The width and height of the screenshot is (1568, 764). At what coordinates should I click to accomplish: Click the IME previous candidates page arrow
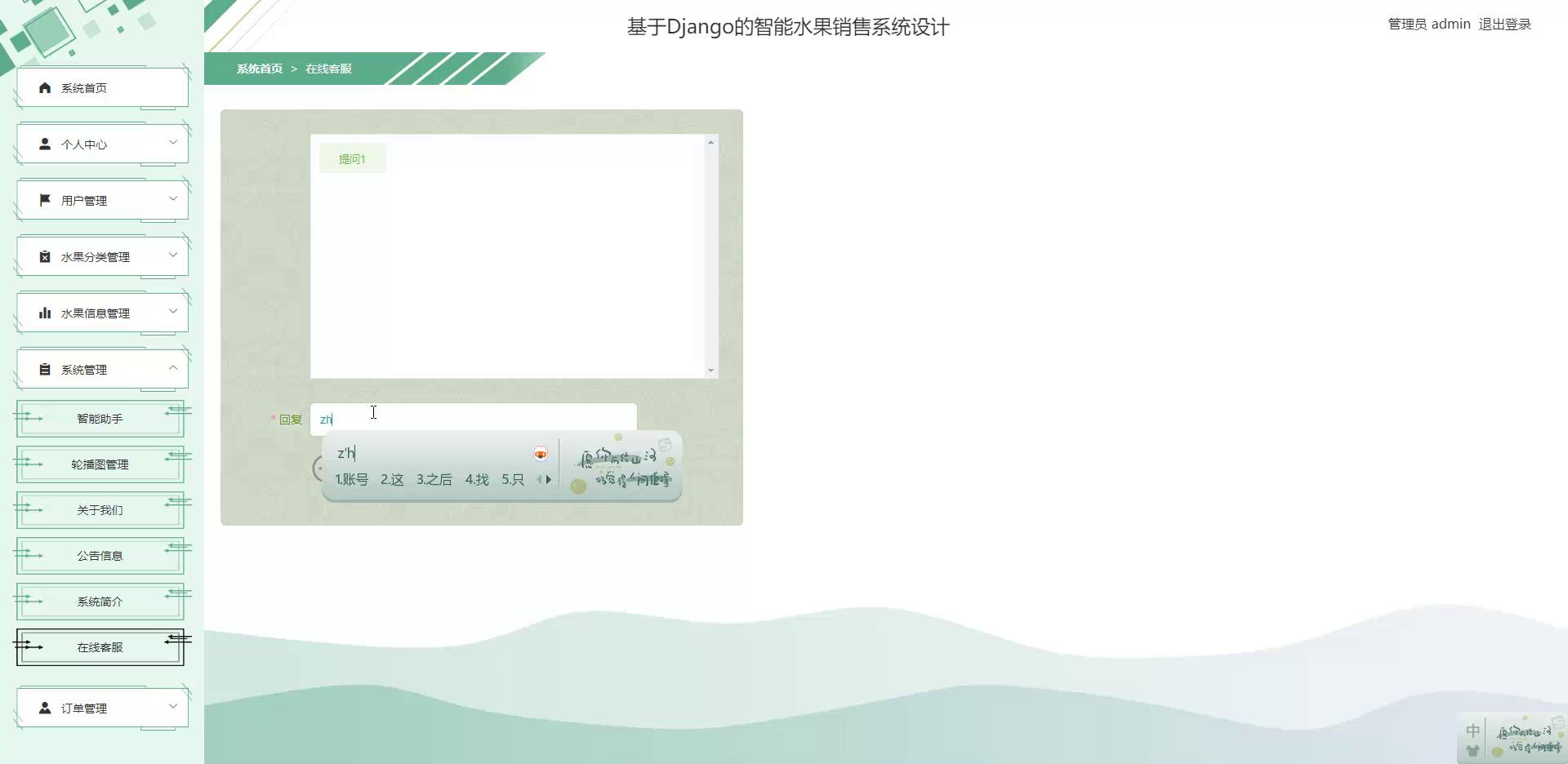tap(539, 479)
